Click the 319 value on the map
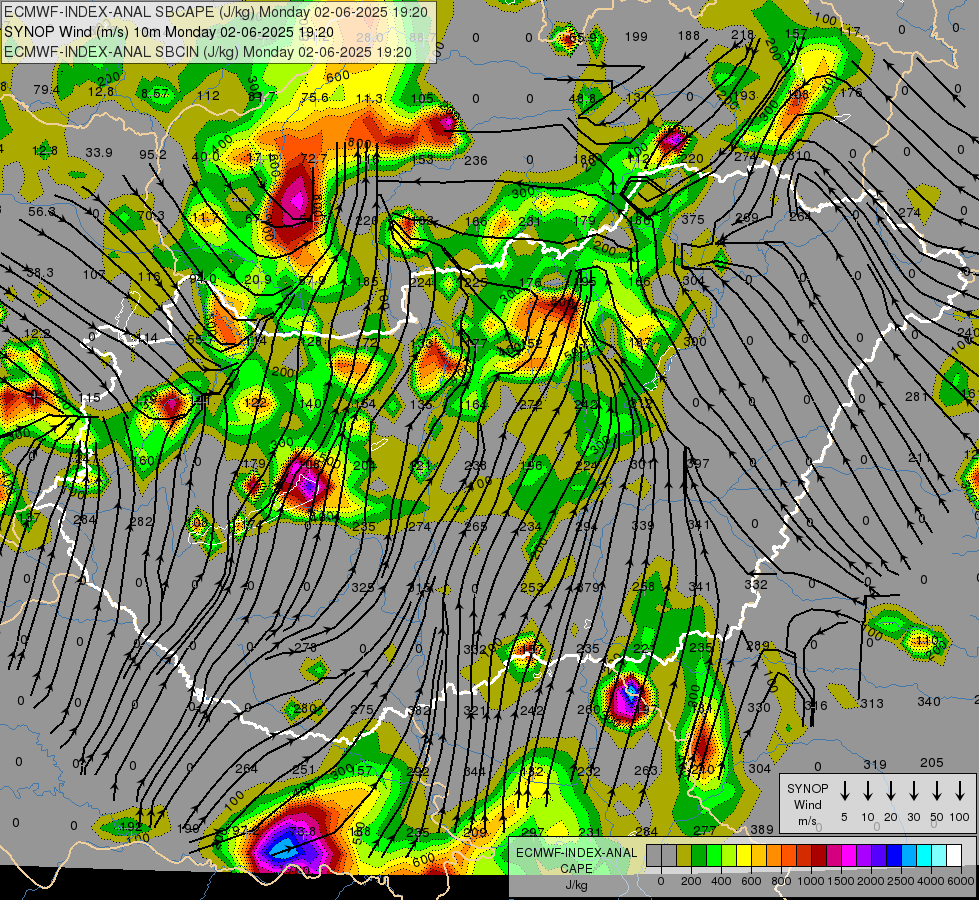Image resolution: width=979 pixels, height=900 pixels. (875, 764)
